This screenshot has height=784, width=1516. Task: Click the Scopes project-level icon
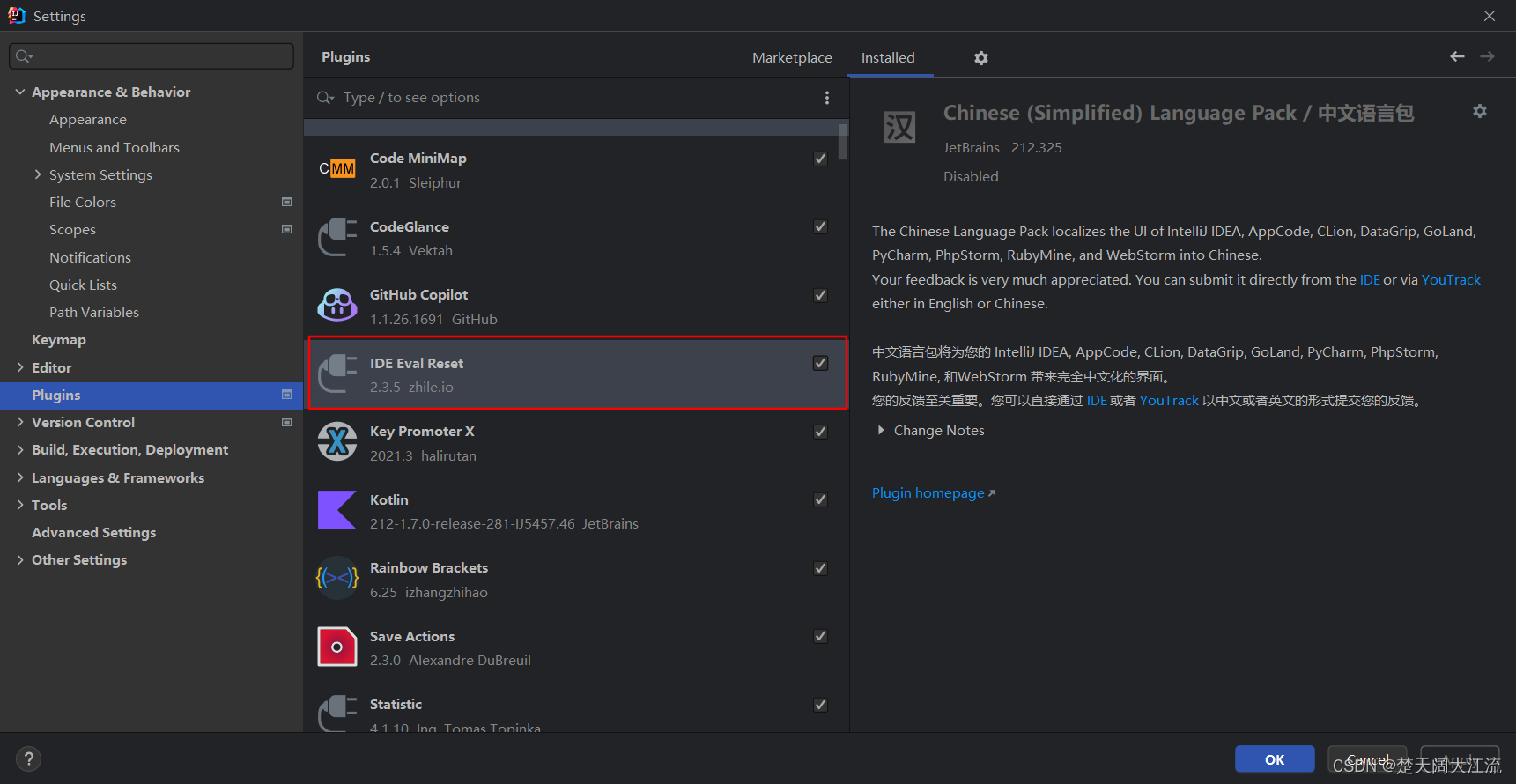click(x=286, y=229)
